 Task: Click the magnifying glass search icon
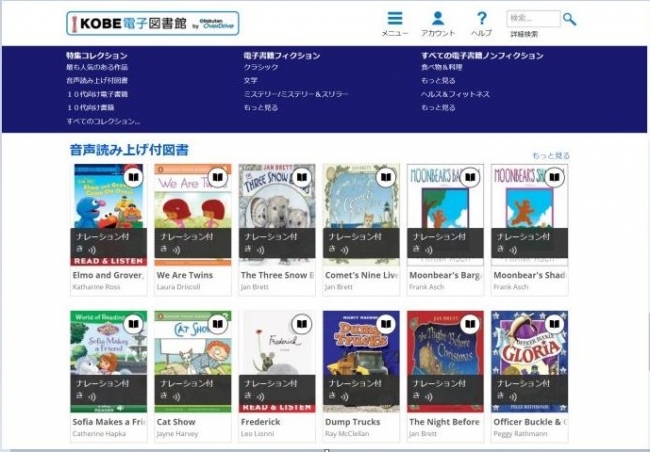[570, 19]
